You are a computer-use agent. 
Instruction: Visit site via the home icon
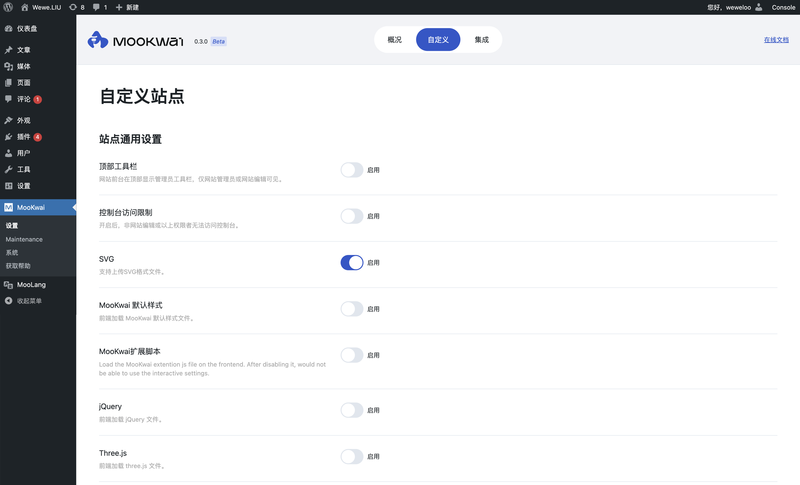[x=24, y=7]
